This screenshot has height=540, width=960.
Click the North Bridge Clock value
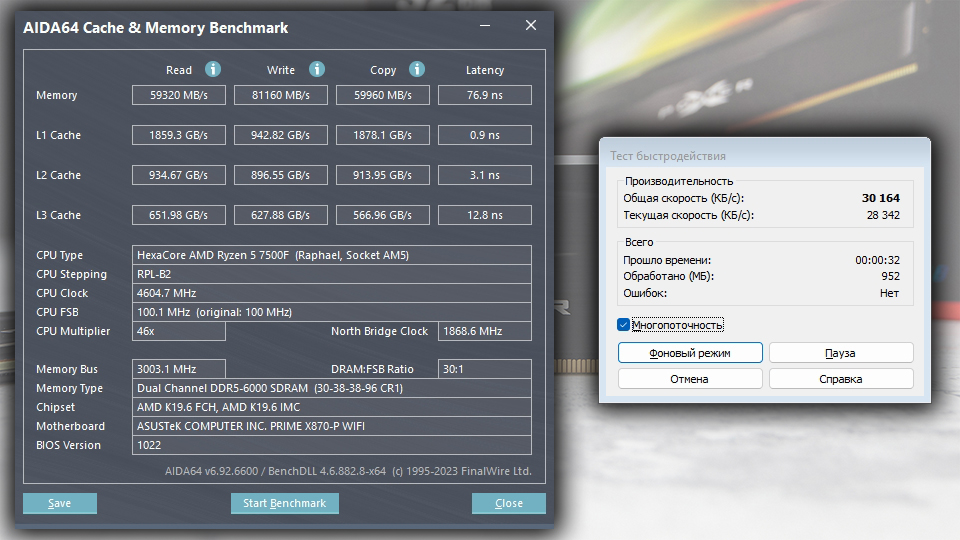tap(485, 331)
